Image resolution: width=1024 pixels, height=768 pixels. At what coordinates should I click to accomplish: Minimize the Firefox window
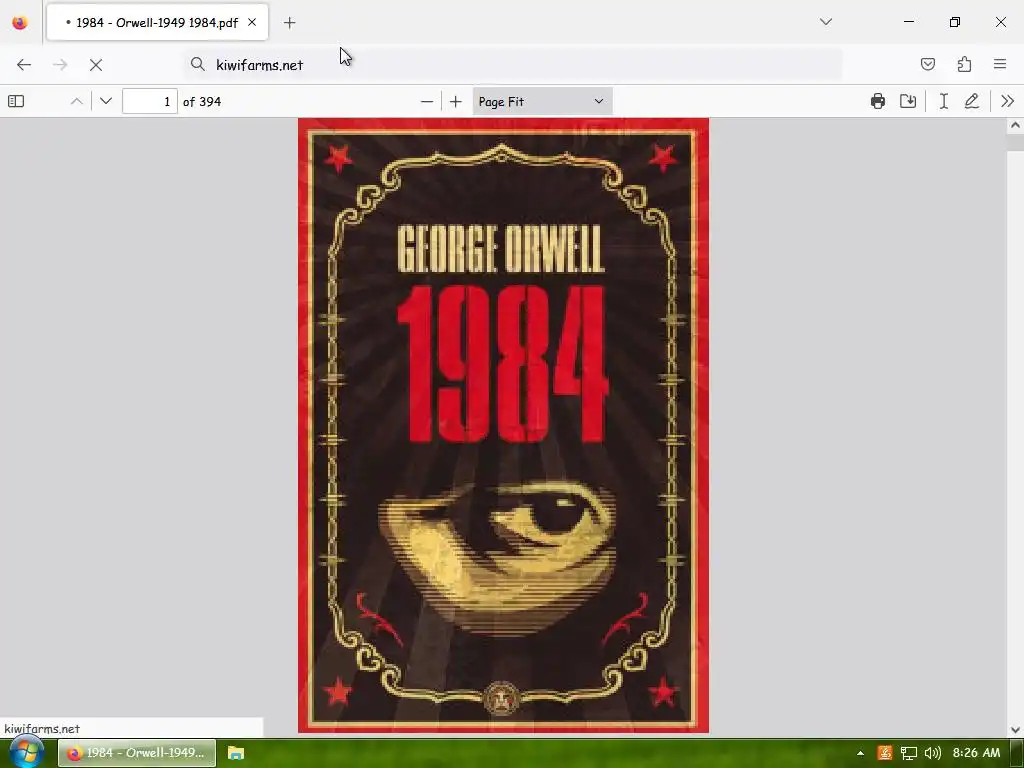[x=909, y=22]
